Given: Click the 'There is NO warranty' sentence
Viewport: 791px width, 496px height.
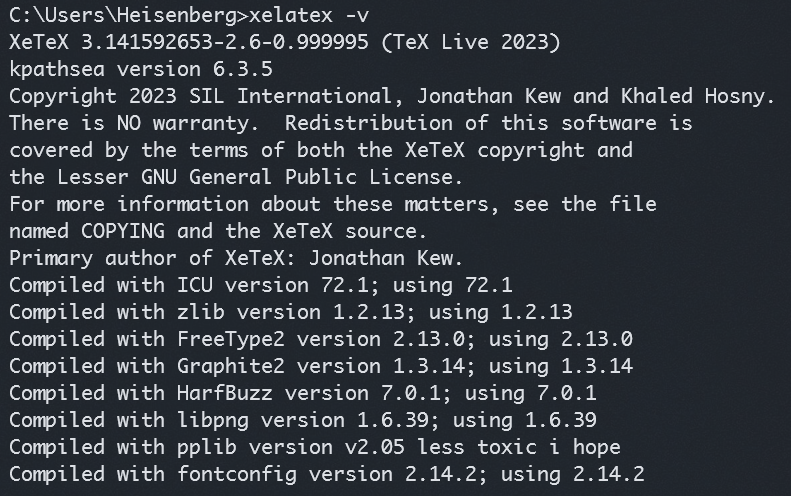Looking at the screenshot, I should 134,123.
